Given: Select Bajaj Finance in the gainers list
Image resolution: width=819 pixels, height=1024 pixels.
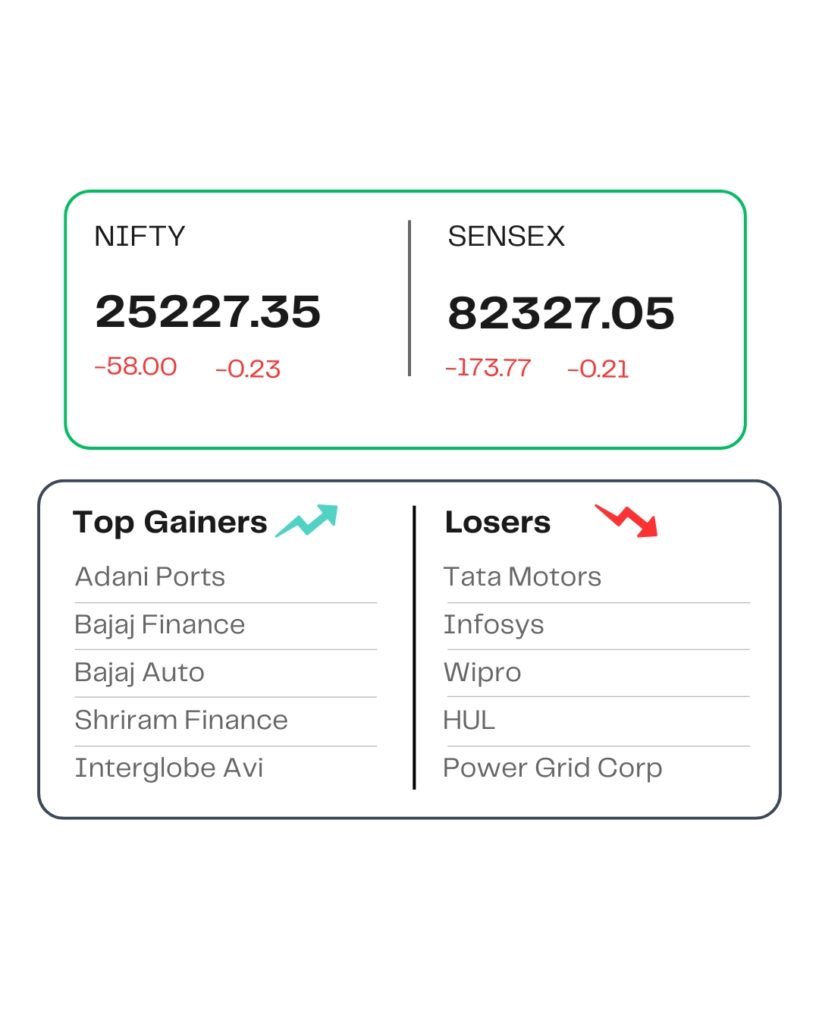Looking at the screenshot, I should tap(160, 625).
